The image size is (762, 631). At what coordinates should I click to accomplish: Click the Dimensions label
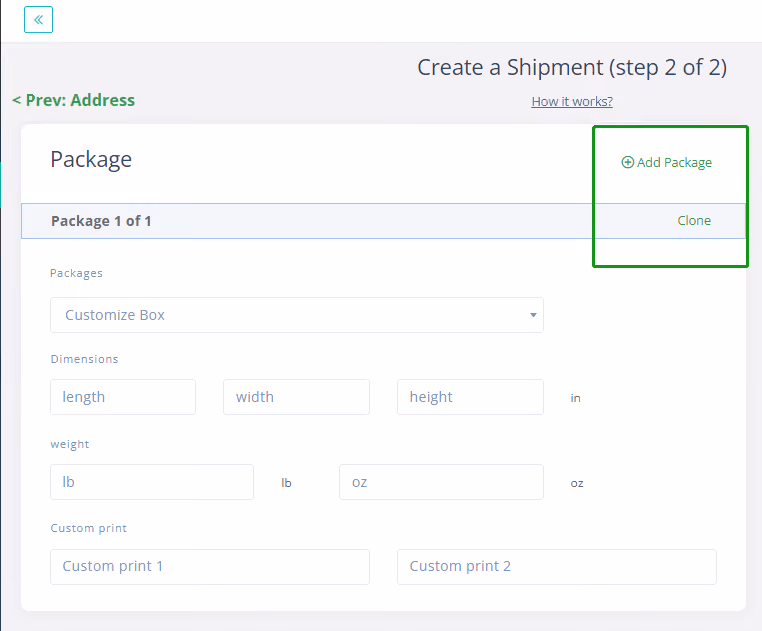(x=85, y=359)
